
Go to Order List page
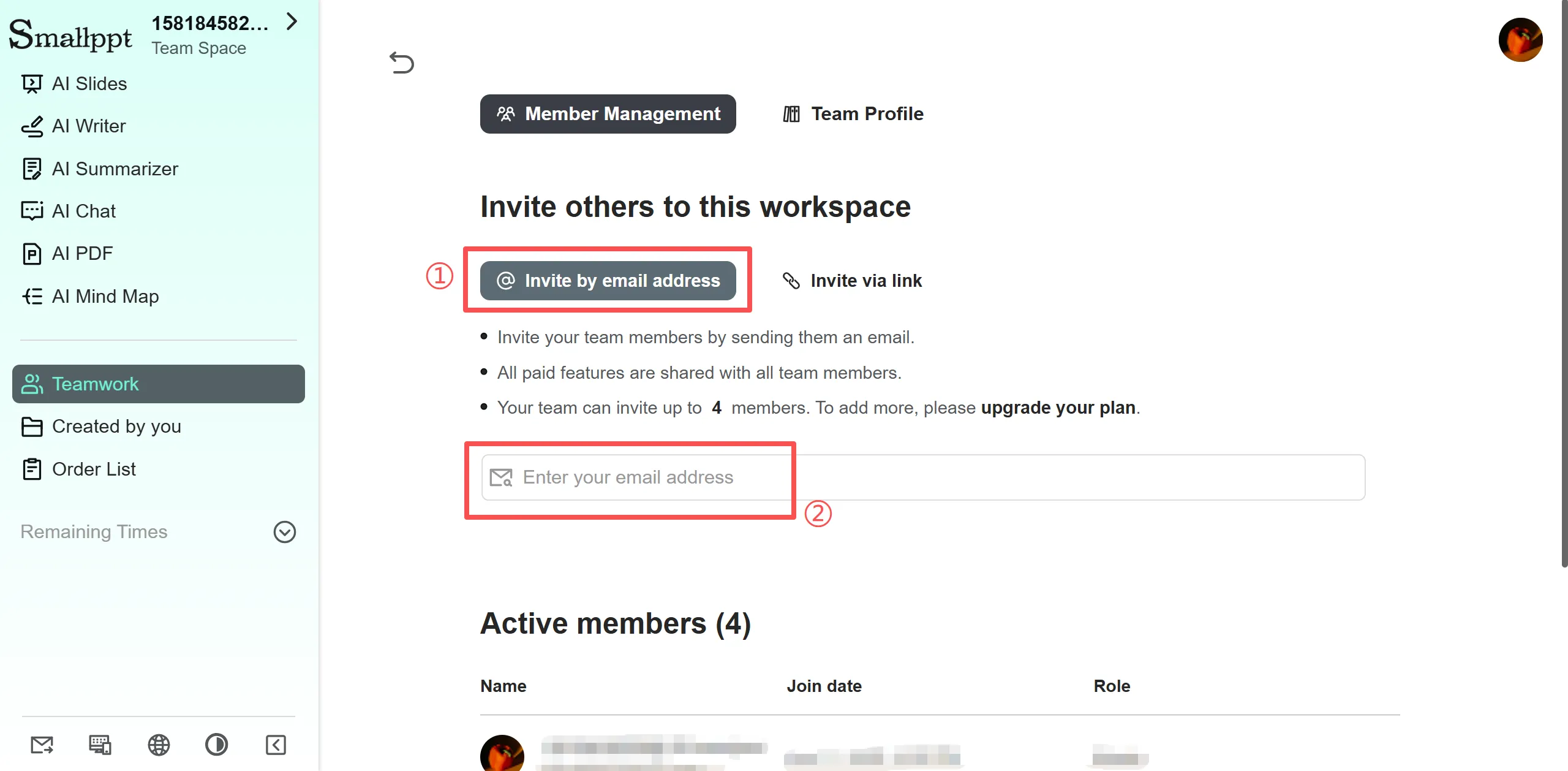click(94, 469)
